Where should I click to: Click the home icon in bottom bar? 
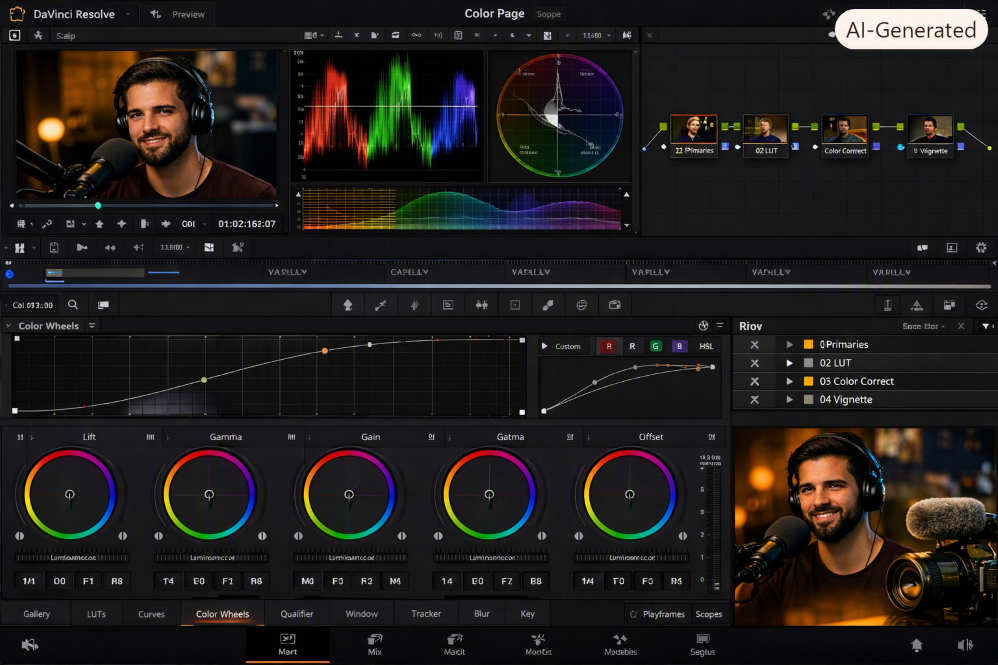tap(917, 645)
